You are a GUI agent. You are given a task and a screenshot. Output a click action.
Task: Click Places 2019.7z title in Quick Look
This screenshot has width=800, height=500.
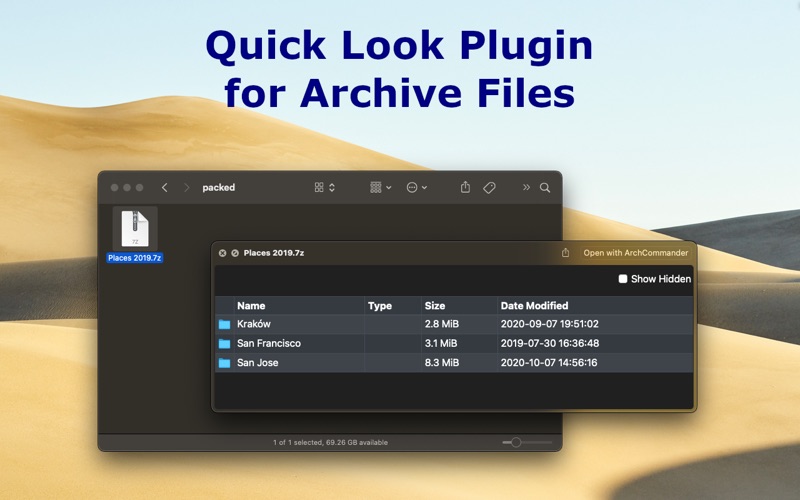point(273,253)
